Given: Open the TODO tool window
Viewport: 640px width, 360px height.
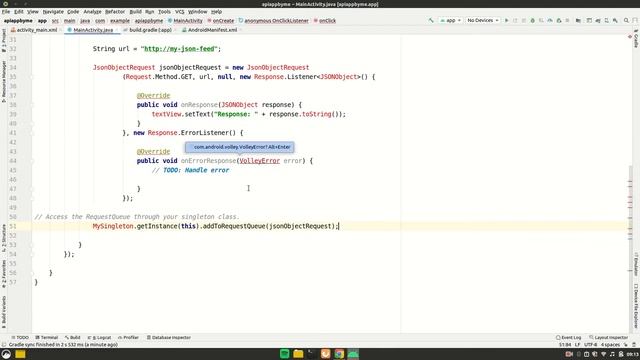Looking at the screenshot, I should coord(20,338).
